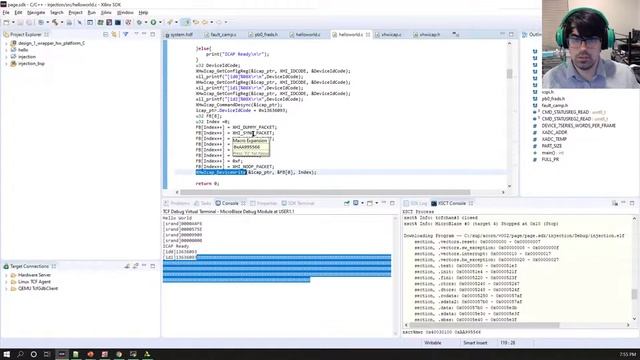Expand the hello project
This screenshot has width=640, height=360.
(x=6, y=50)
